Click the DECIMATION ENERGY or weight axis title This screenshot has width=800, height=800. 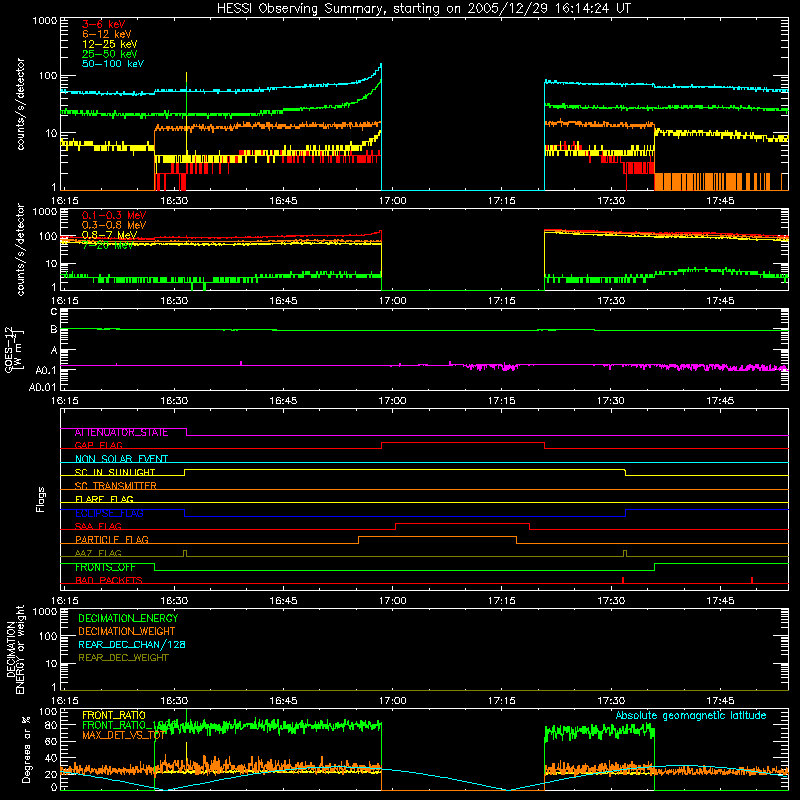pyautogui.click(x=15, y=649)
